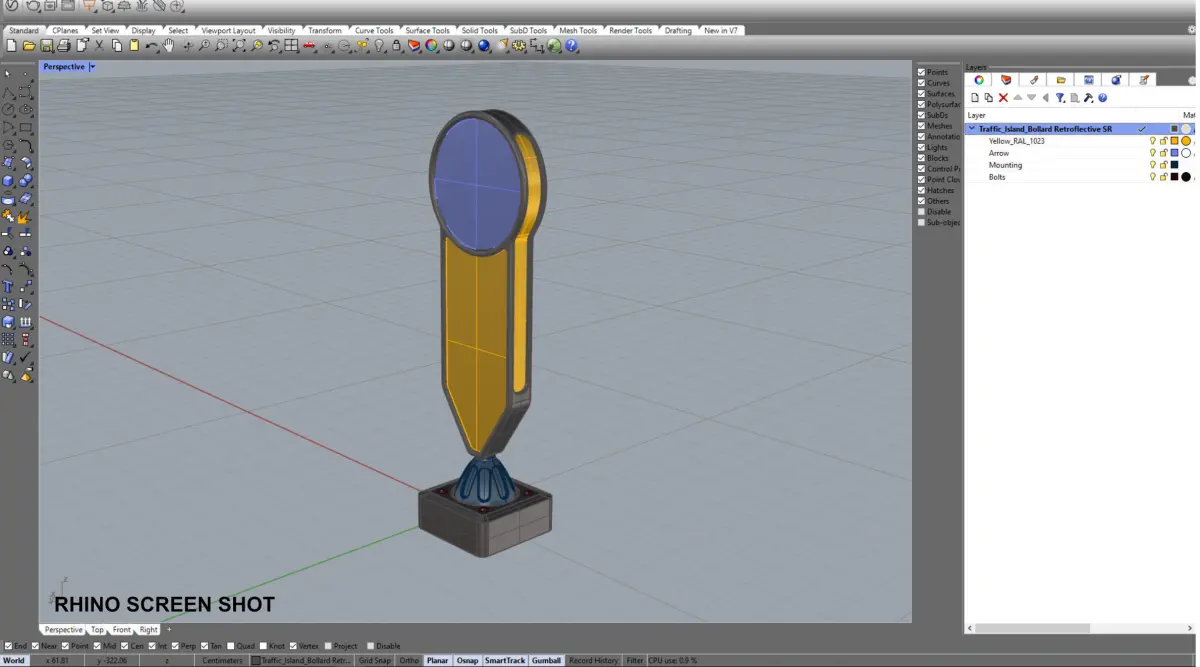The height and width of the screenshot is (667, 1200).
Task: Click the blue Render sphere icon
Action: coord(483,46)
